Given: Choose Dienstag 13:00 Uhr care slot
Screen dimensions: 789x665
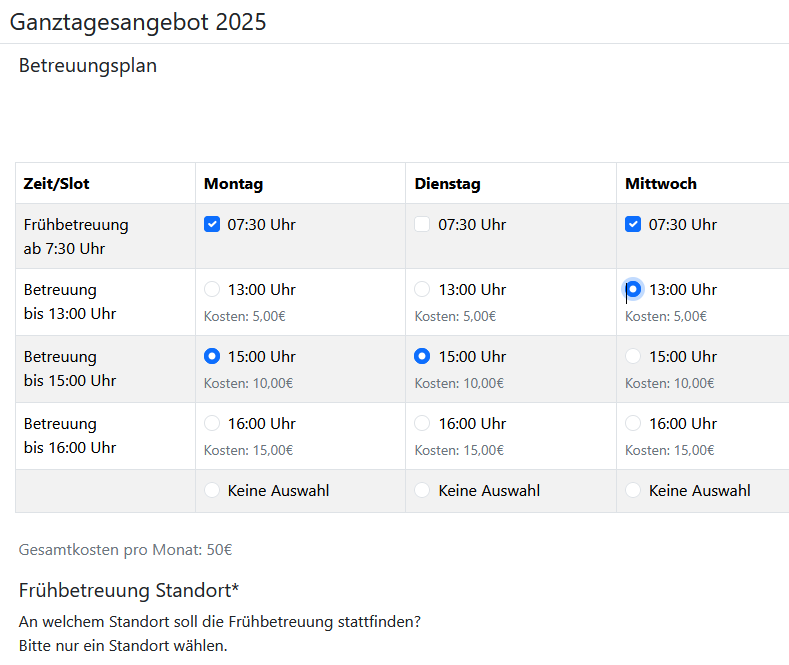Looking at the screenshot, I should pyautogui.click(x=422, y=289).
